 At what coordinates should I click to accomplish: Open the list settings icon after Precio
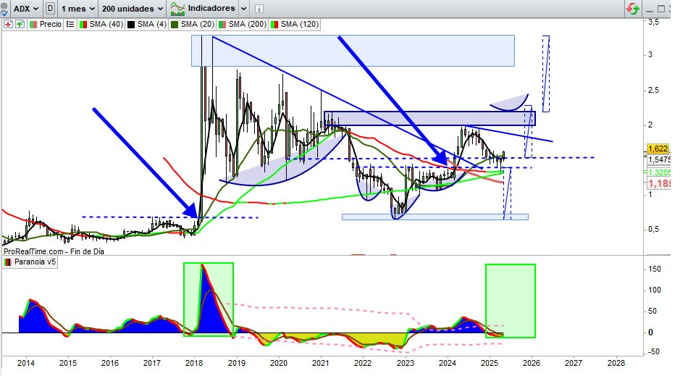point(70,24)
